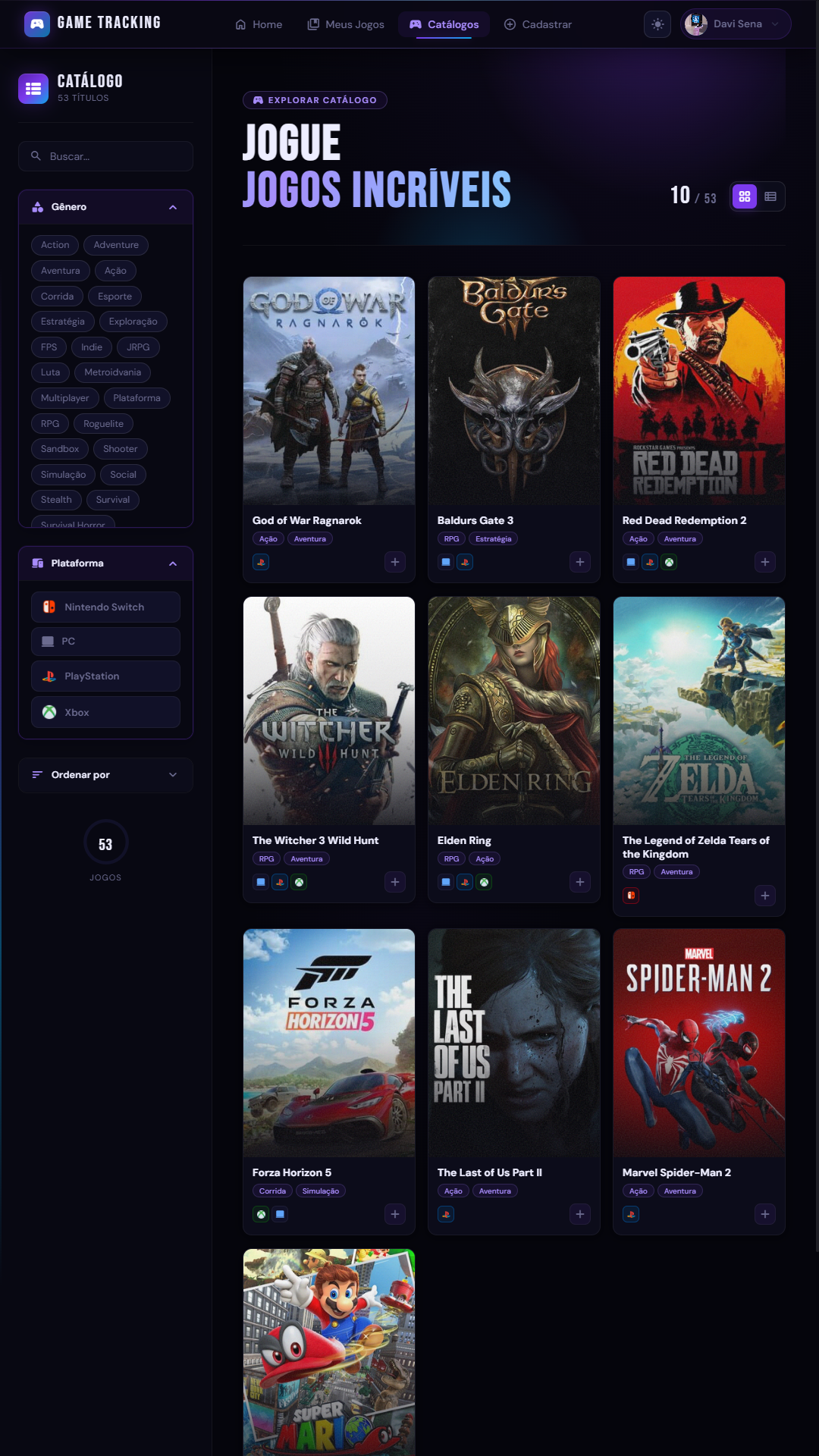Click Xbox icon on The Witcher 3 card

[299, 882]
